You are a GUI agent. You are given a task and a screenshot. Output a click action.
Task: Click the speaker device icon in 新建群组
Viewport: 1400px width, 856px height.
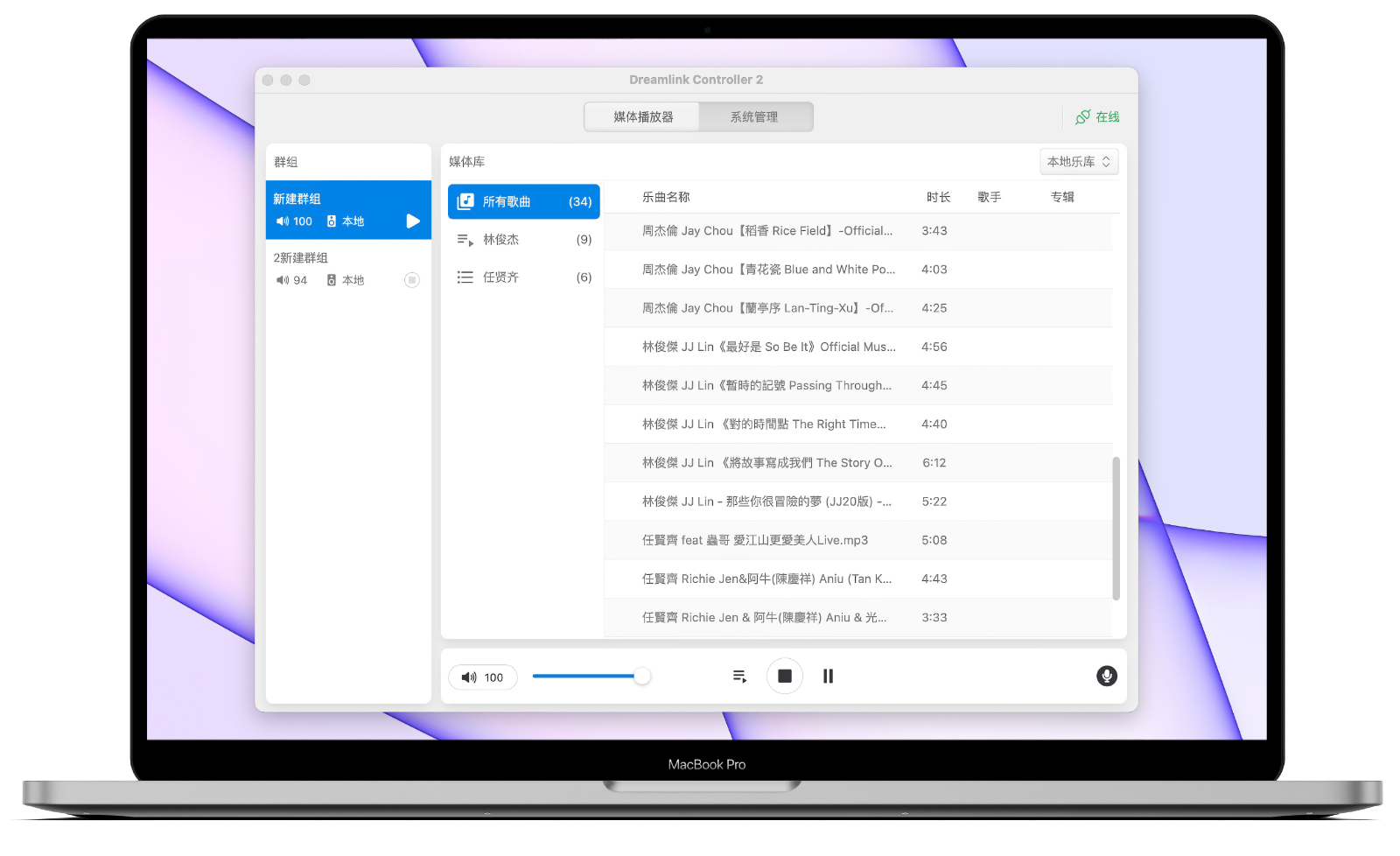point(332,221)
